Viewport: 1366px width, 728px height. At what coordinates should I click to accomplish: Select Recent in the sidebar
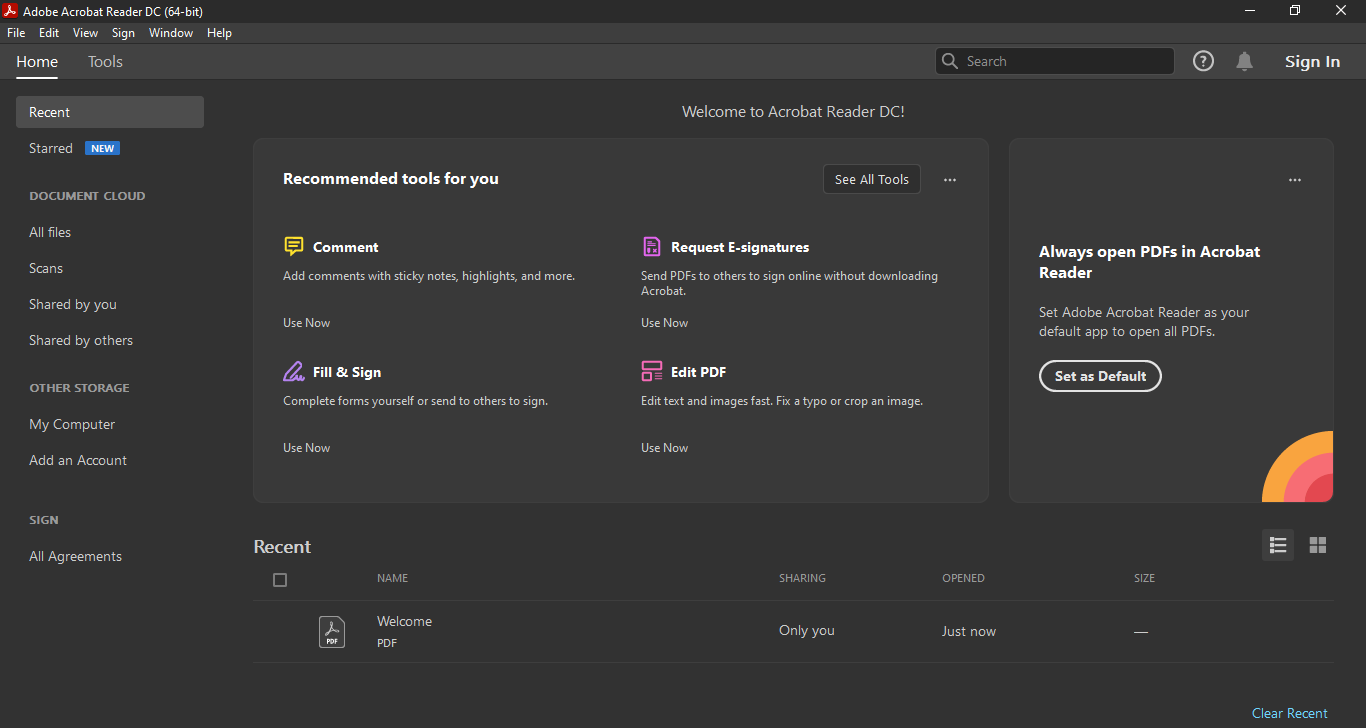tap(110, 112)
